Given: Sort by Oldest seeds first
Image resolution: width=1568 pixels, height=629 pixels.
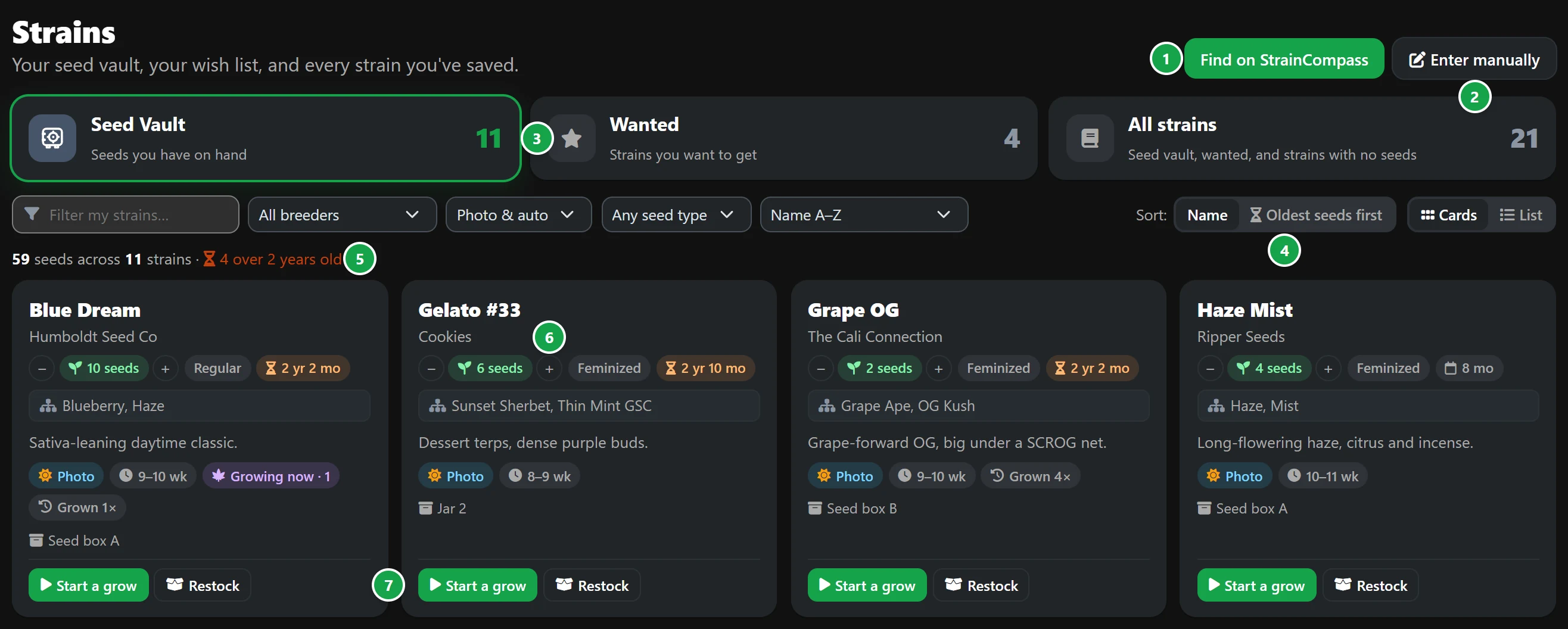Looking at the screenshot, I should click(1316, 215).
